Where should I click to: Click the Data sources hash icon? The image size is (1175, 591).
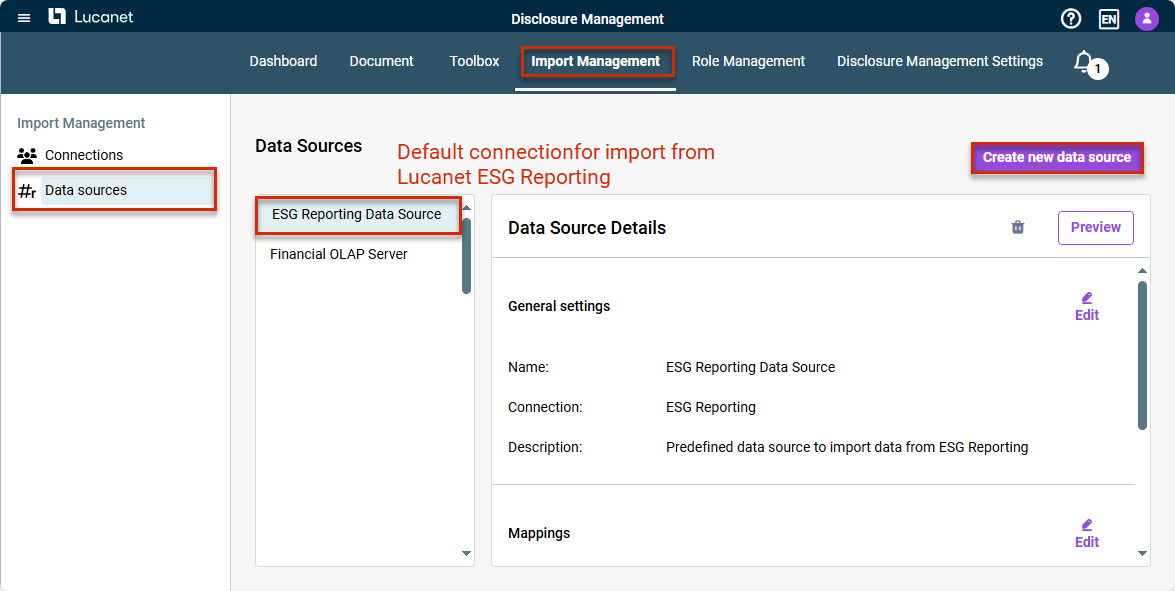tap(27, 191)
